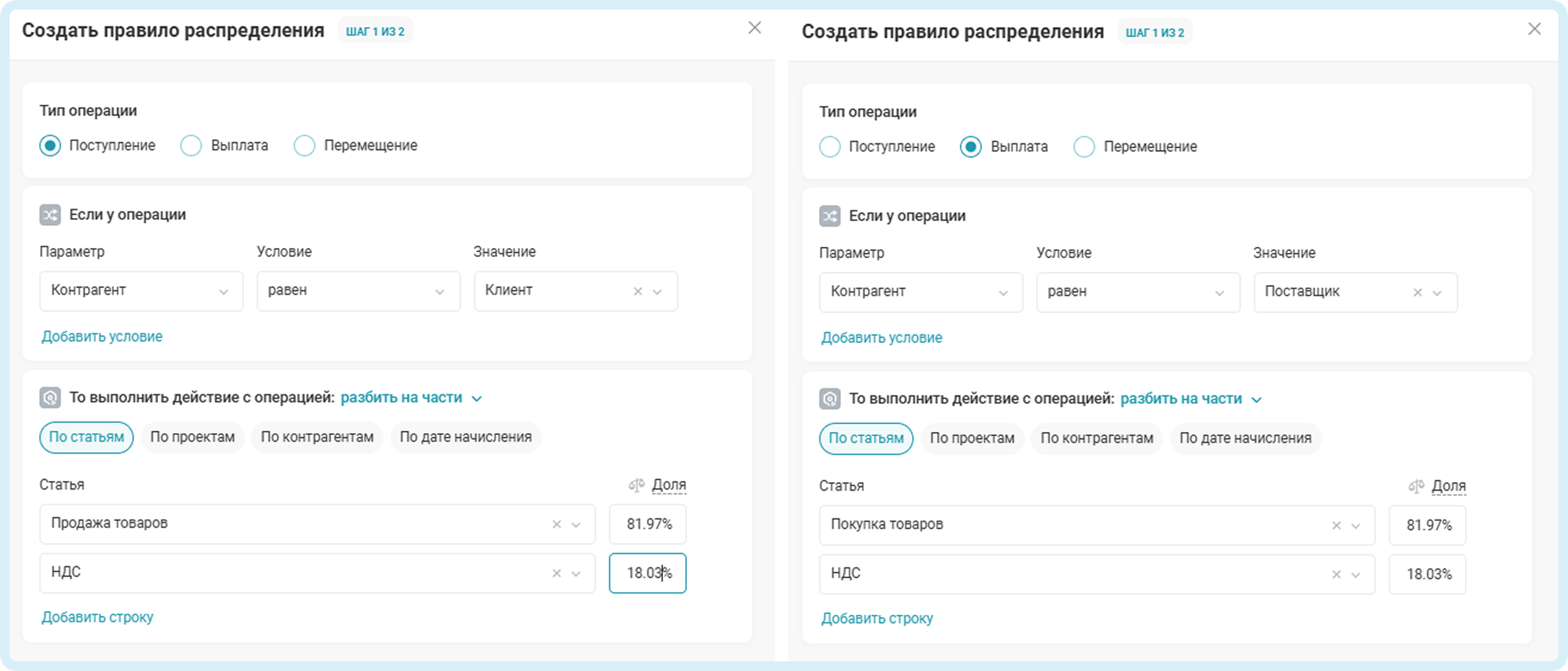Viewport: 1568px width, 671px height.
Task: Clear Покупка товаров article selection
Action: [x=1336, y=525]
